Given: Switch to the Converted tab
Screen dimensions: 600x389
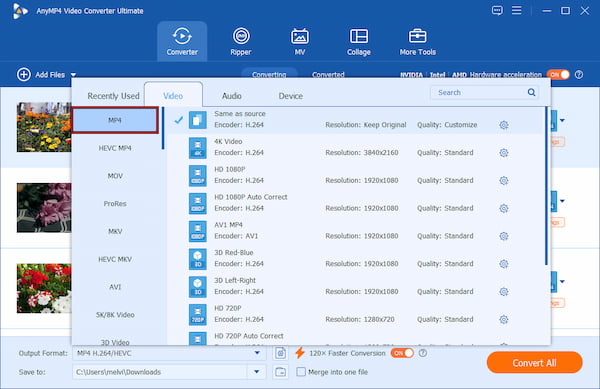Looking at the screenshot, I should 328,75.
